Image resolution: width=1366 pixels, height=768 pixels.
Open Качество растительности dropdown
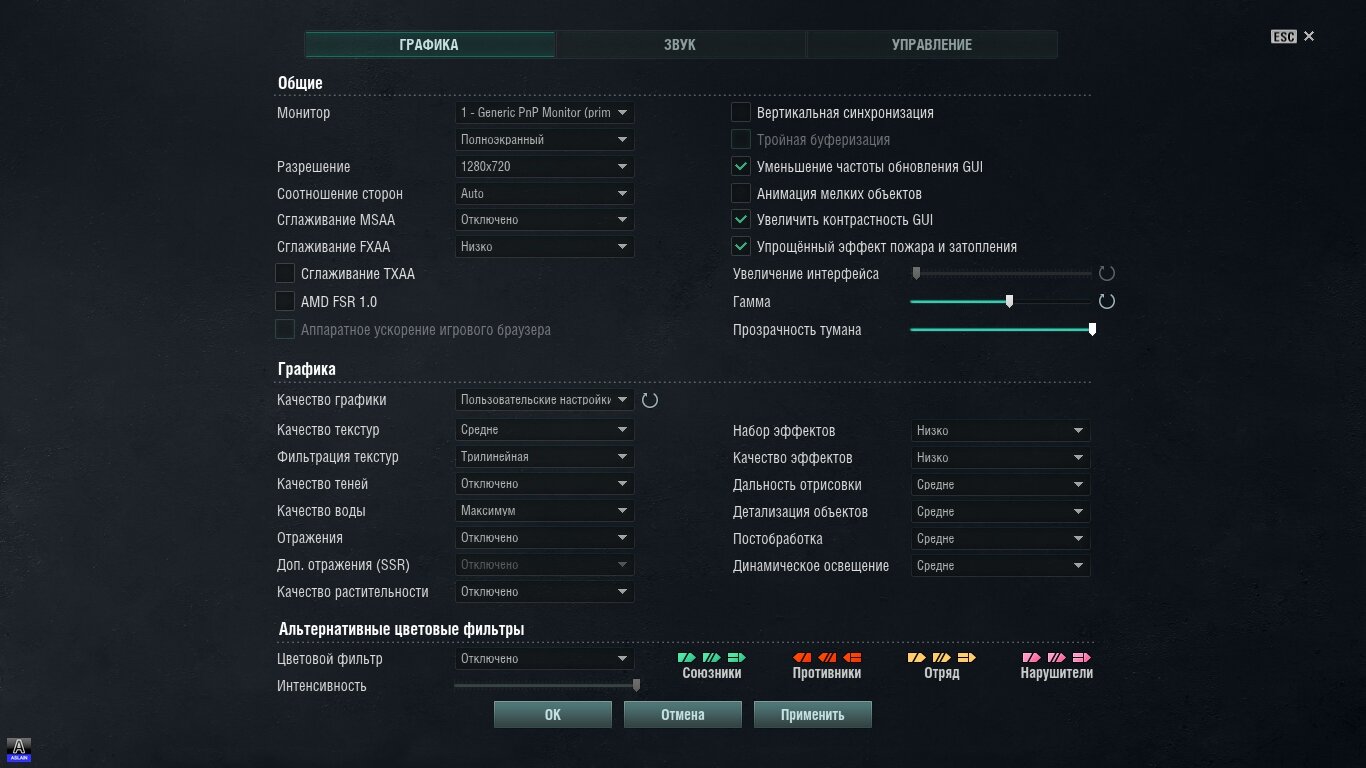[x=545, y=592]
